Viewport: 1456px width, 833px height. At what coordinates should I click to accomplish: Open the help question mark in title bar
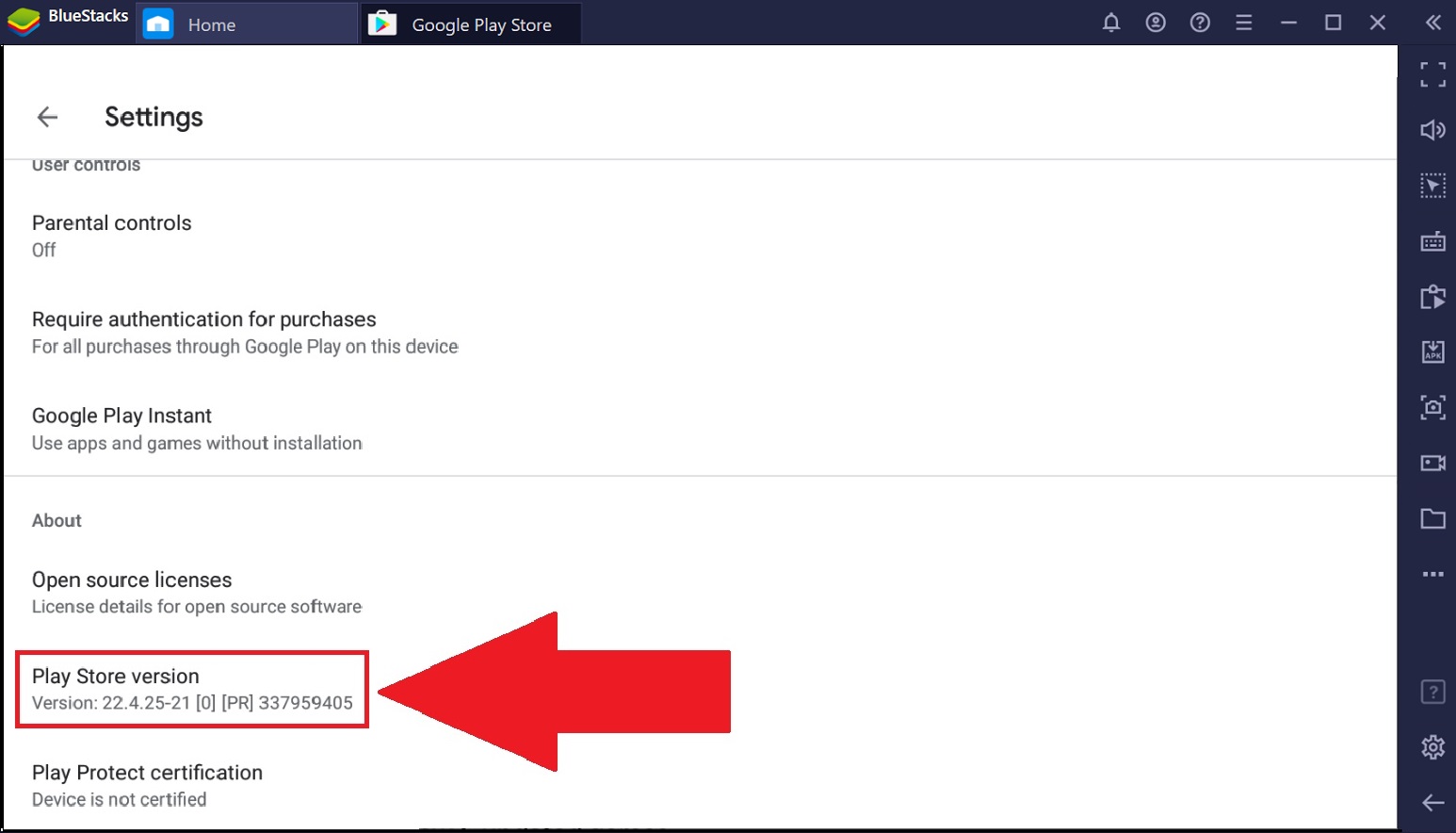click(x=1200, y=23)
